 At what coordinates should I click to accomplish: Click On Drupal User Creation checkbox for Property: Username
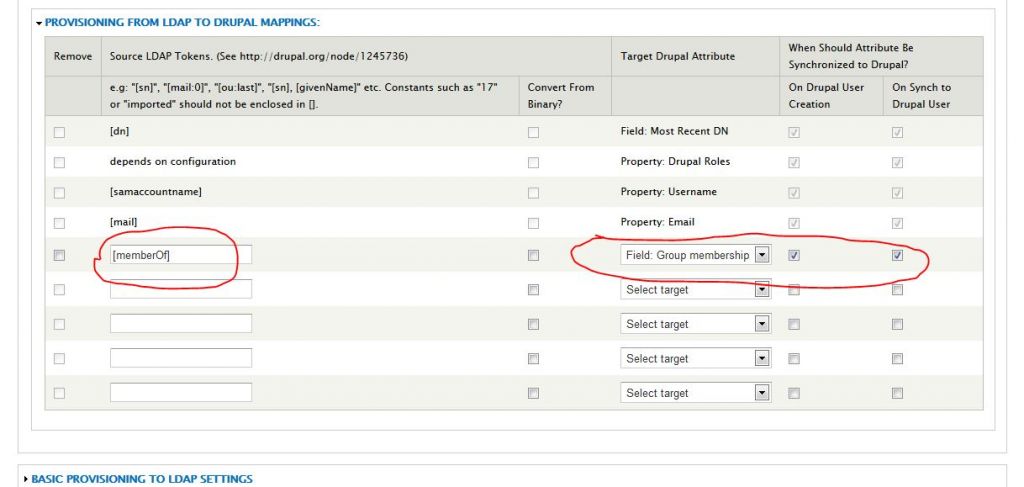click(x=794, y=193)
